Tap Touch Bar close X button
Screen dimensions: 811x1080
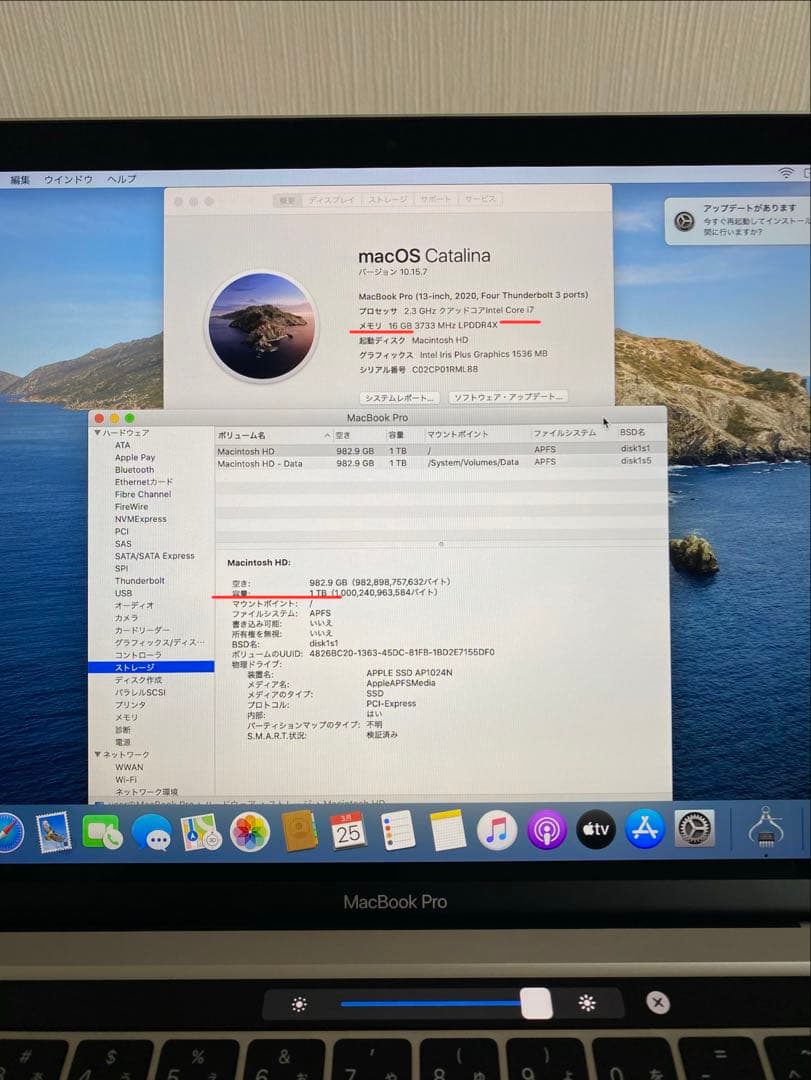(x=658, y=1002)
